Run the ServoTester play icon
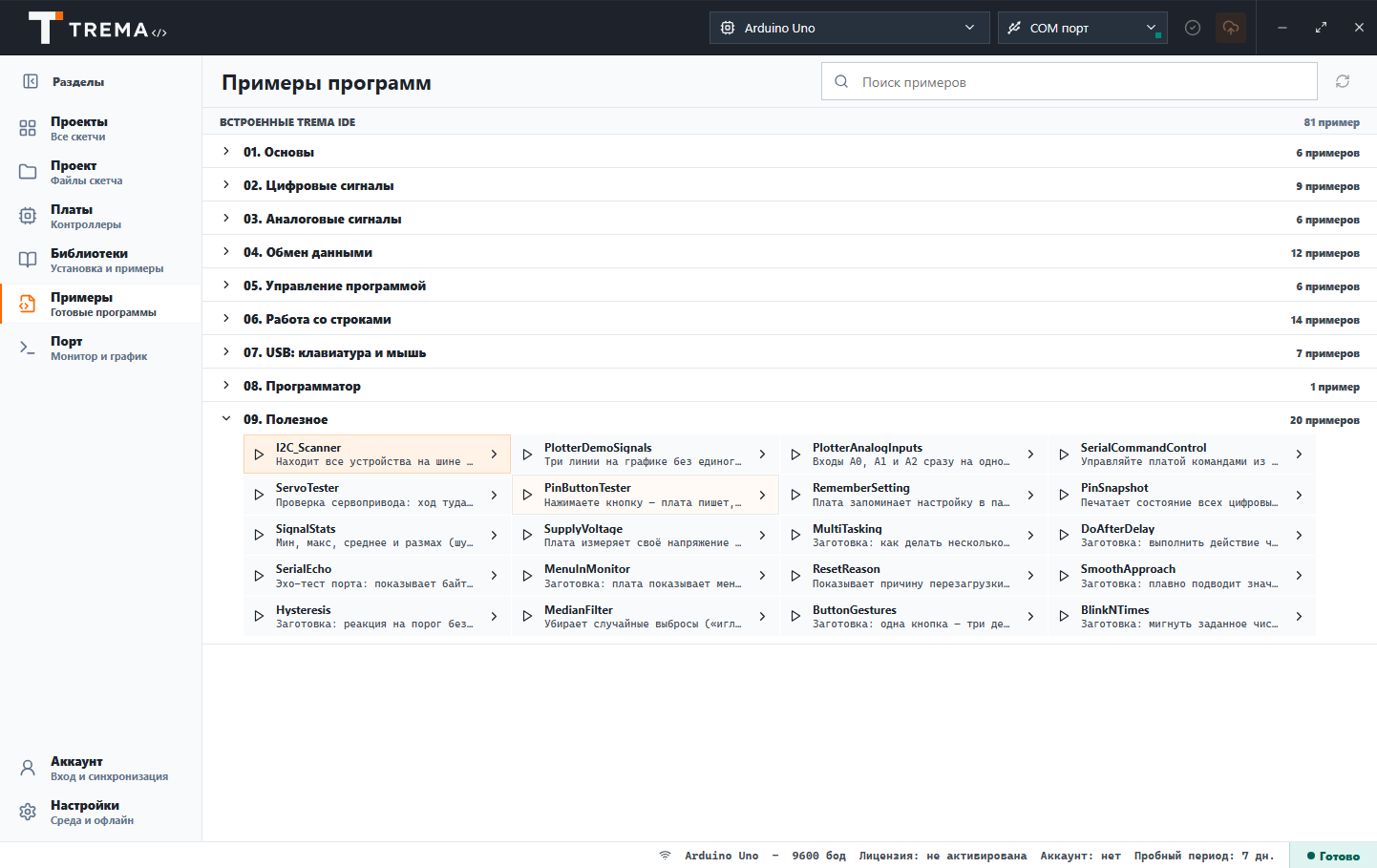This screenshot has width=1377, height=868. pos(259,495)
